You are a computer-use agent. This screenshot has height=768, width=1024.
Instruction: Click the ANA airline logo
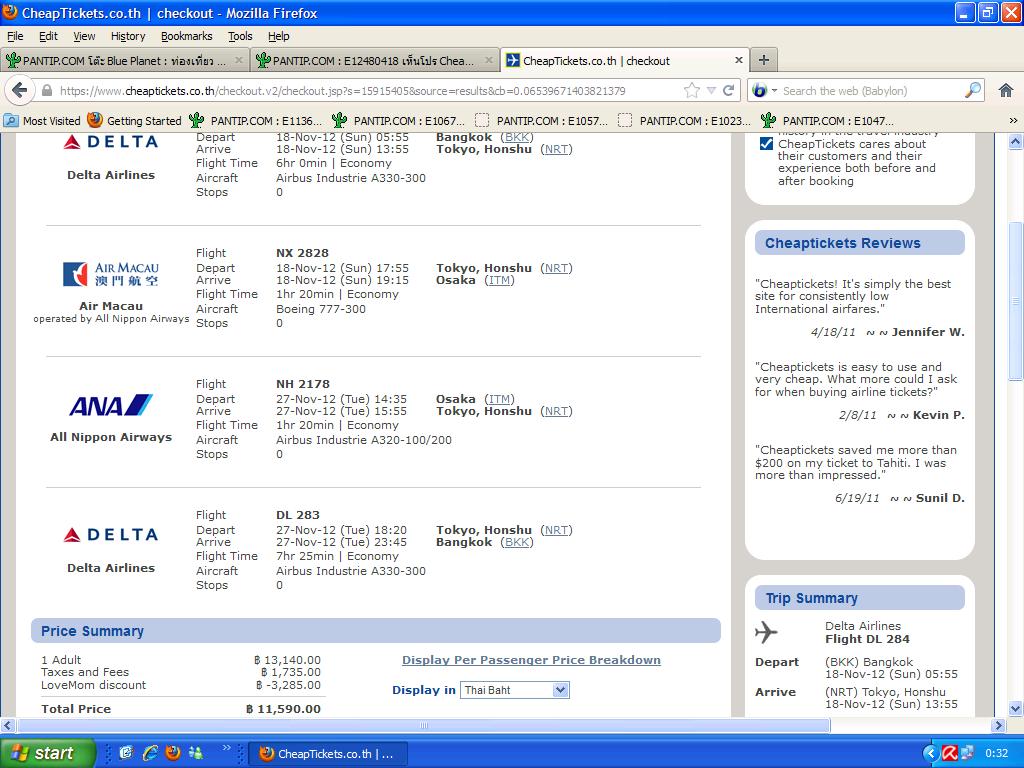coord(110,406)
